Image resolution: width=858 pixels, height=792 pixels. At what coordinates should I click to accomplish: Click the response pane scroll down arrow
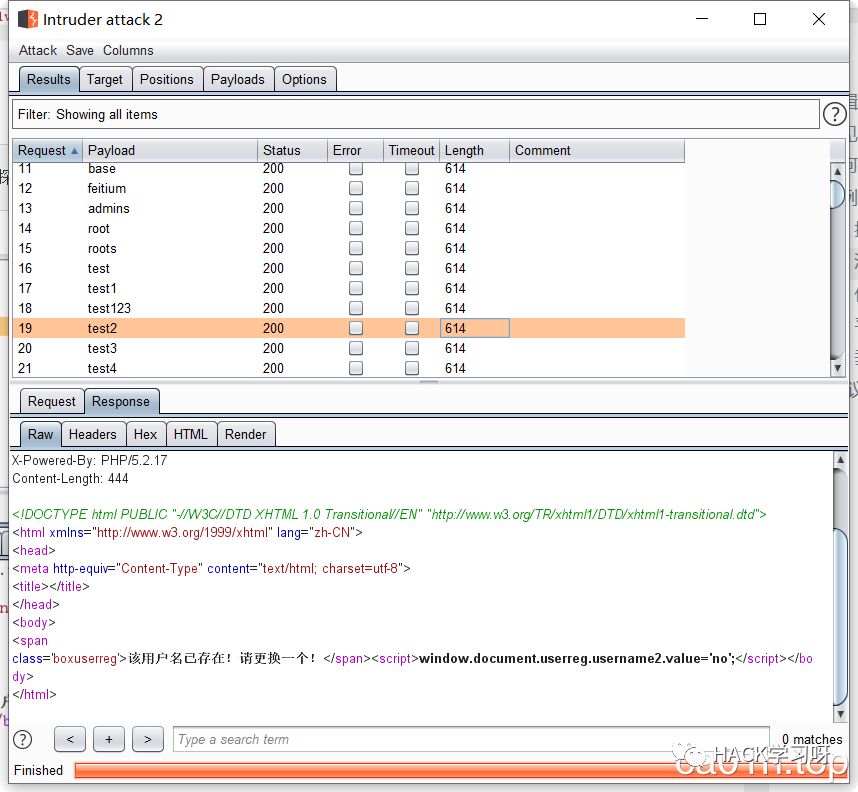[x=840, y=714]
